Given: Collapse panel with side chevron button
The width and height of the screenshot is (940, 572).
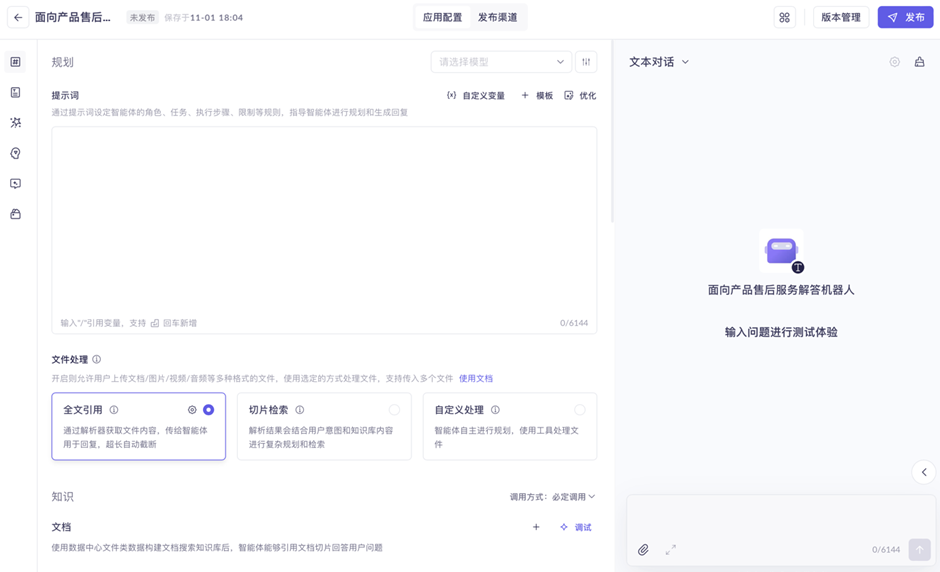Looking at the screenshot, I should pos(924,472).
